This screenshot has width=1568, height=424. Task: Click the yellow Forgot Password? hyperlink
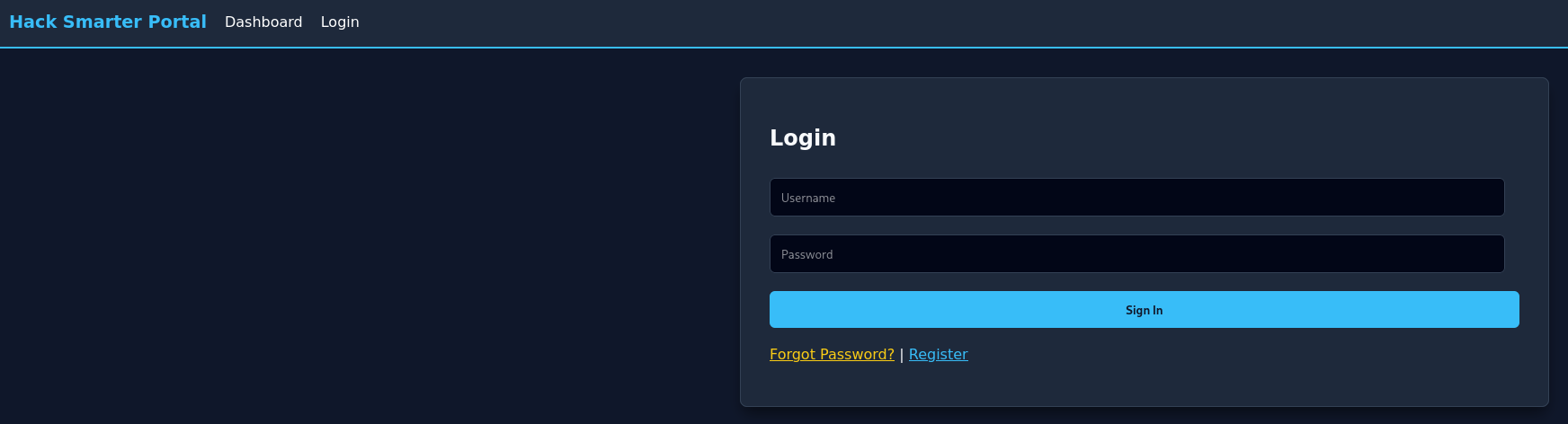pyautogui.click(x=832, y=354)
